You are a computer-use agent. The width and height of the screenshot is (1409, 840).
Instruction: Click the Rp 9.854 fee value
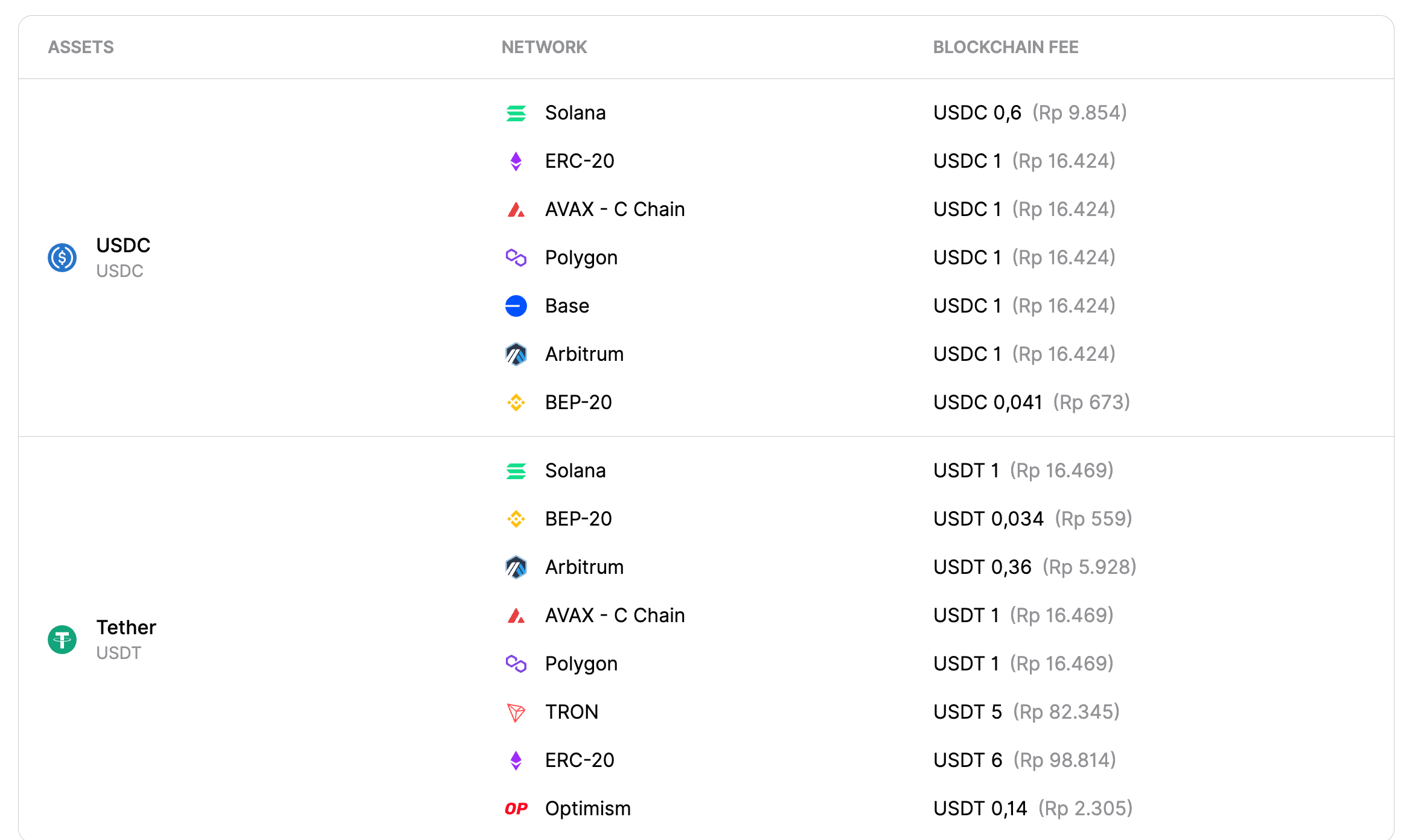(1079, 113)
